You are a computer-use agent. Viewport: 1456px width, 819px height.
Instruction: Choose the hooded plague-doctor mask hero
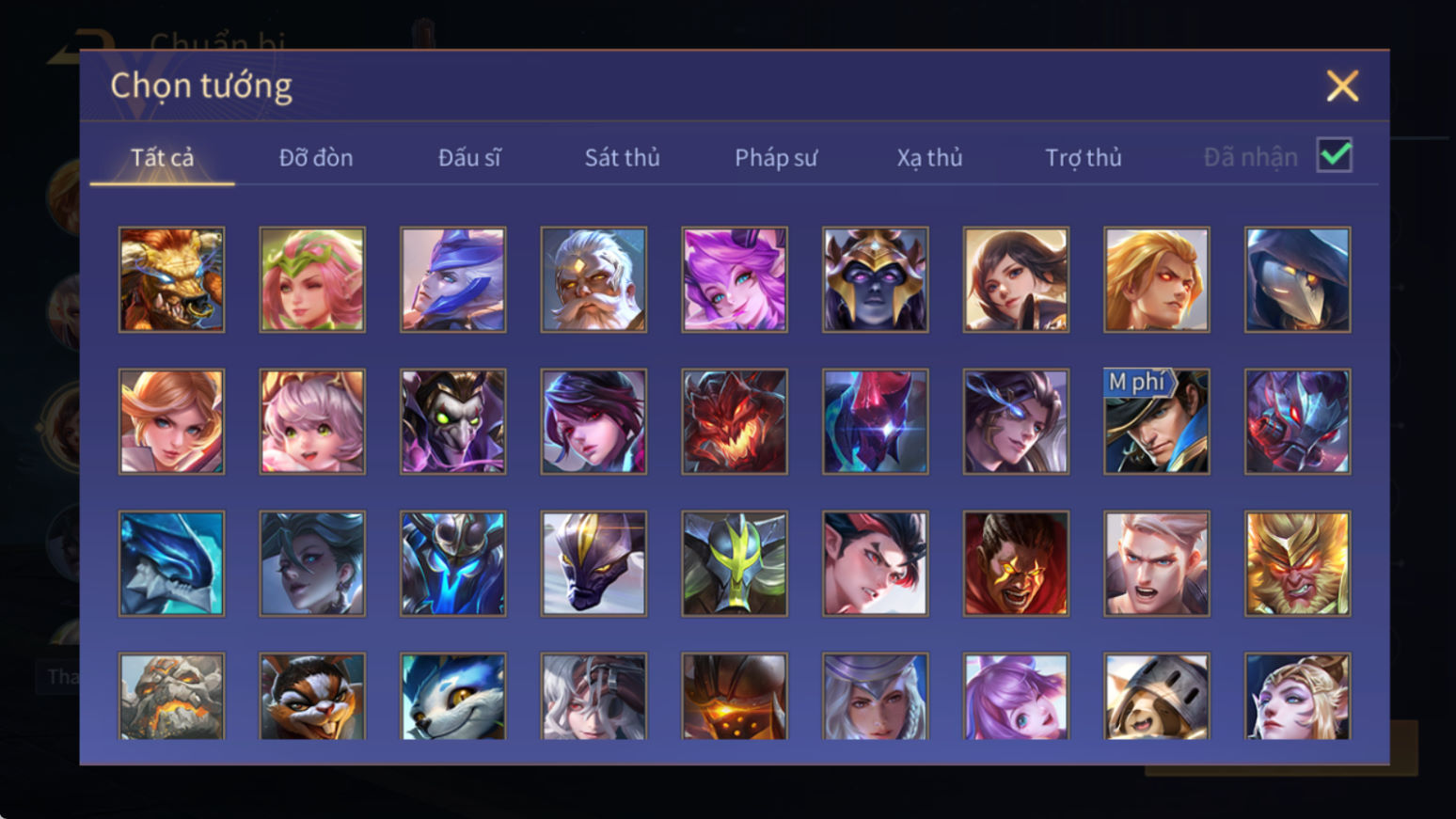[x=1297, y=279]
